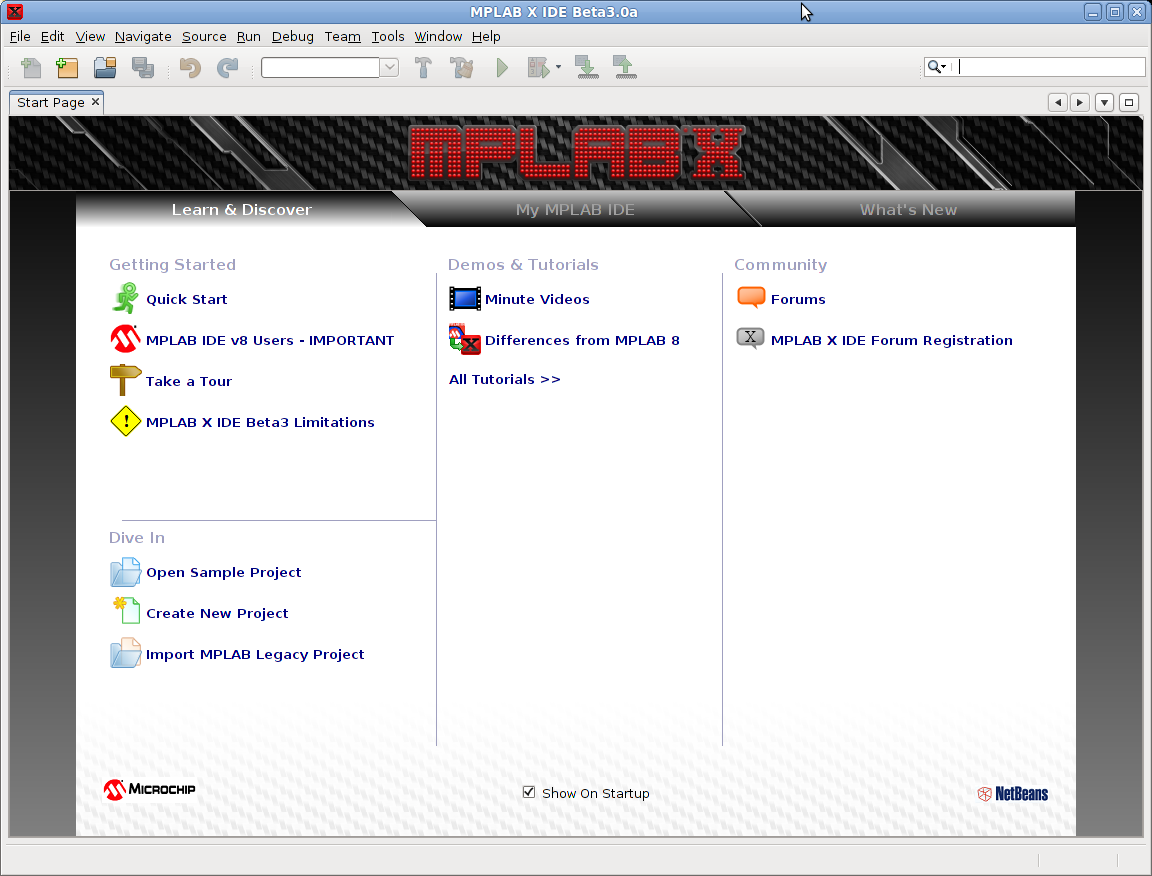The width and height of the screenshot is (1152, 876).
Task: Click inside the quick search field
Action: click(x=1051, y=67)
